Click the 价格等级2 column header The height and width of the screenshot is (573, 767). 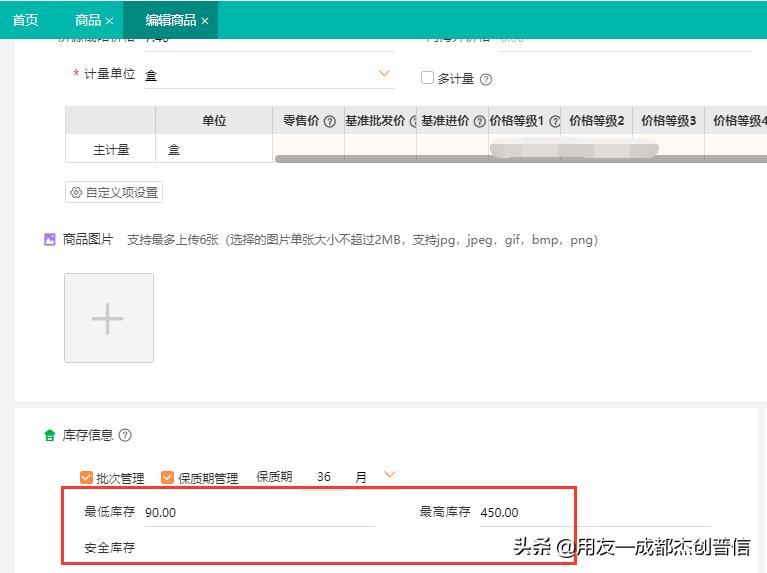[x=596, y=120]
